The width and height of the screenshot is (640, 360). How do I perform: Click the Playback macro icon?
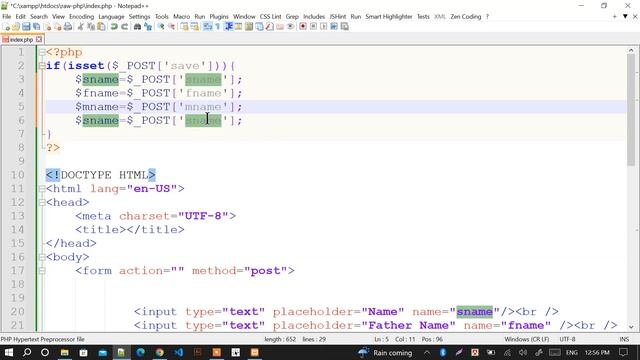click(324, 27)
